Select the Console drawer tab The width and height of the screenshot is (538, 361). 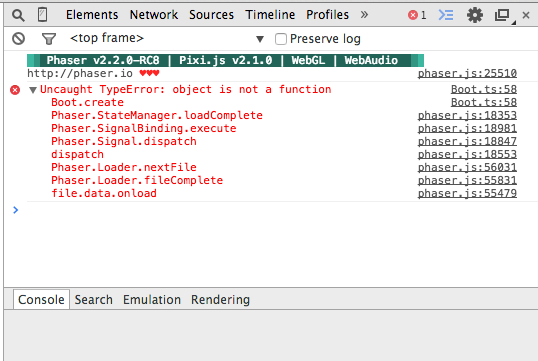[x=41, y=300]
